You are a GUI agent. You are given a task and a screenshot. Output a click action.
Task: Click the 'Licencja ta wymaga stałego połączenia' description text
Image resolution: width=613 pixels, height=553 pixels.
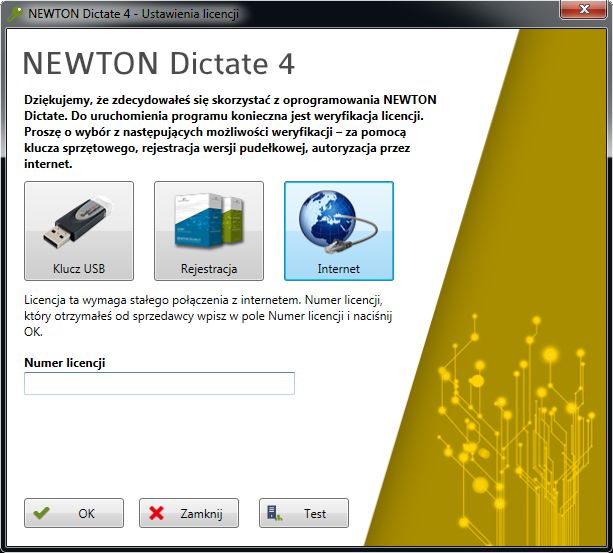click(x=208, y=316)
